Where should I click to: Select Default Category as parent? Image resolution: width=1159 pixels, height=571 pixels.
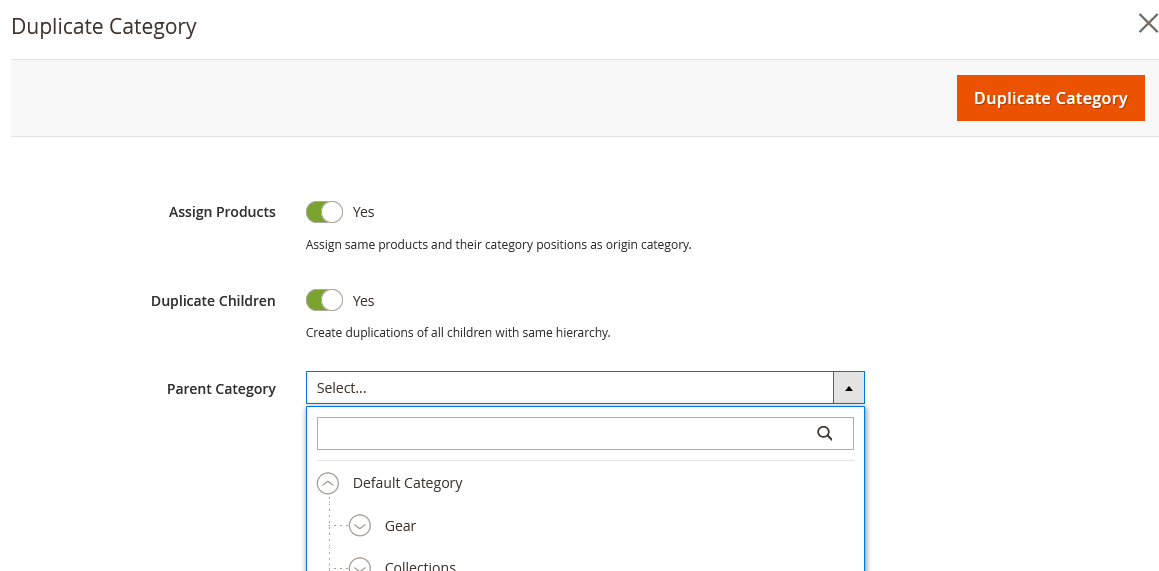(x=407, y=483)
